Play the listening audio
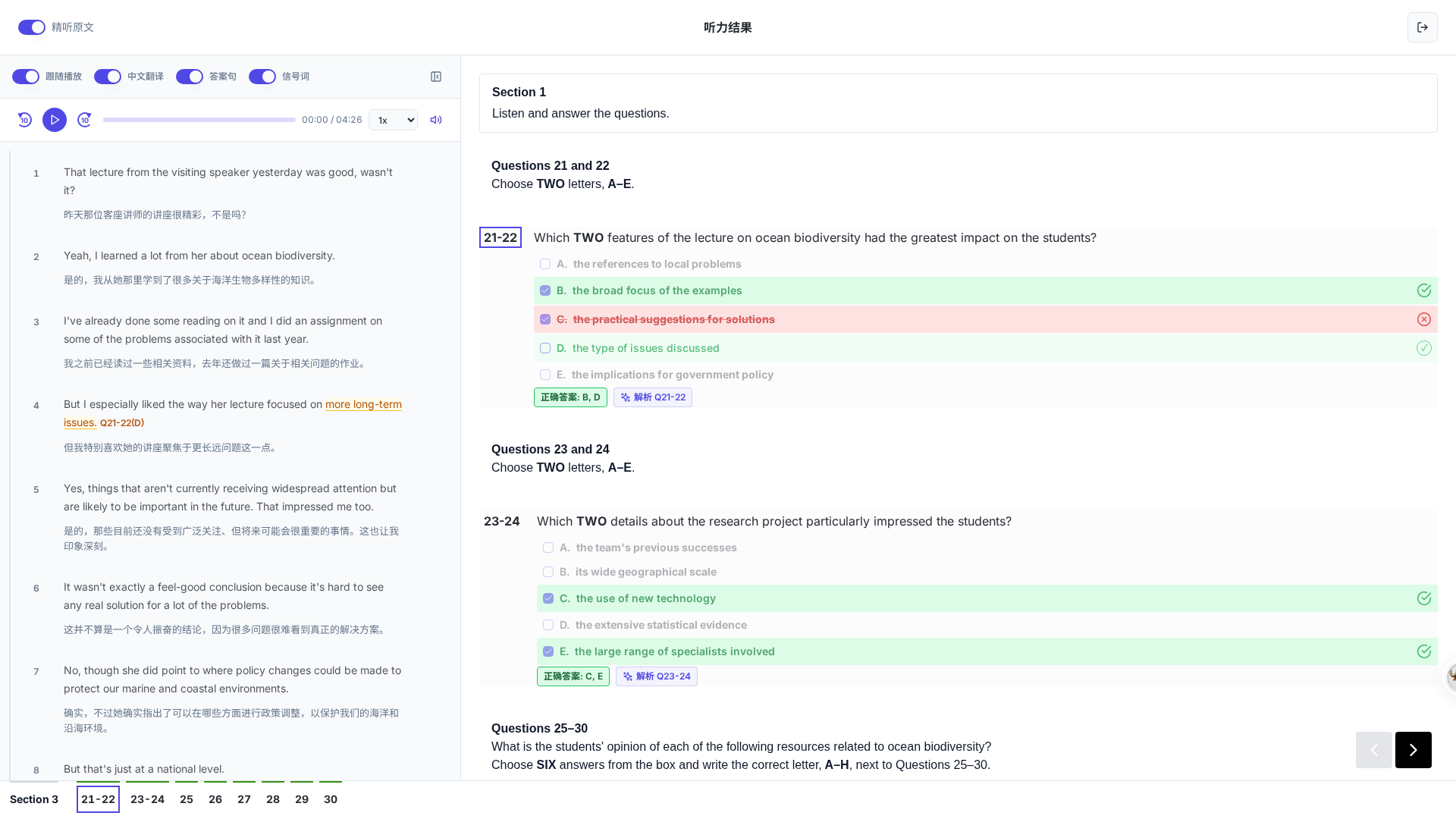The image size is (1456, 819). 55,120
